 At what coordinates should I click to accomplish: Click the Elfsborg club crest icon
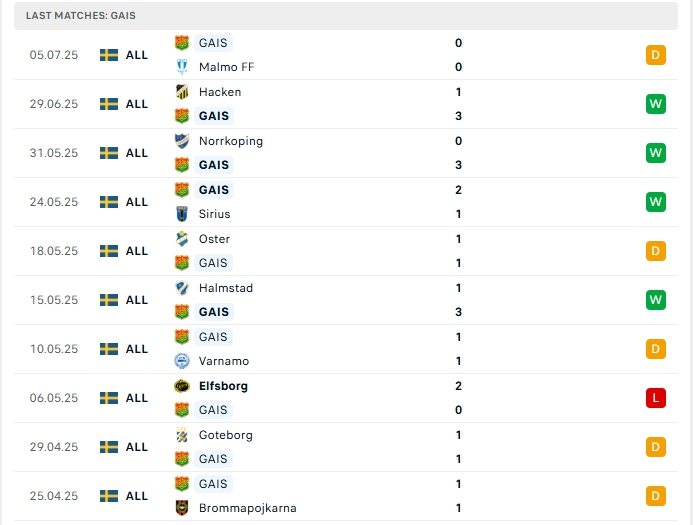[182, 386]
